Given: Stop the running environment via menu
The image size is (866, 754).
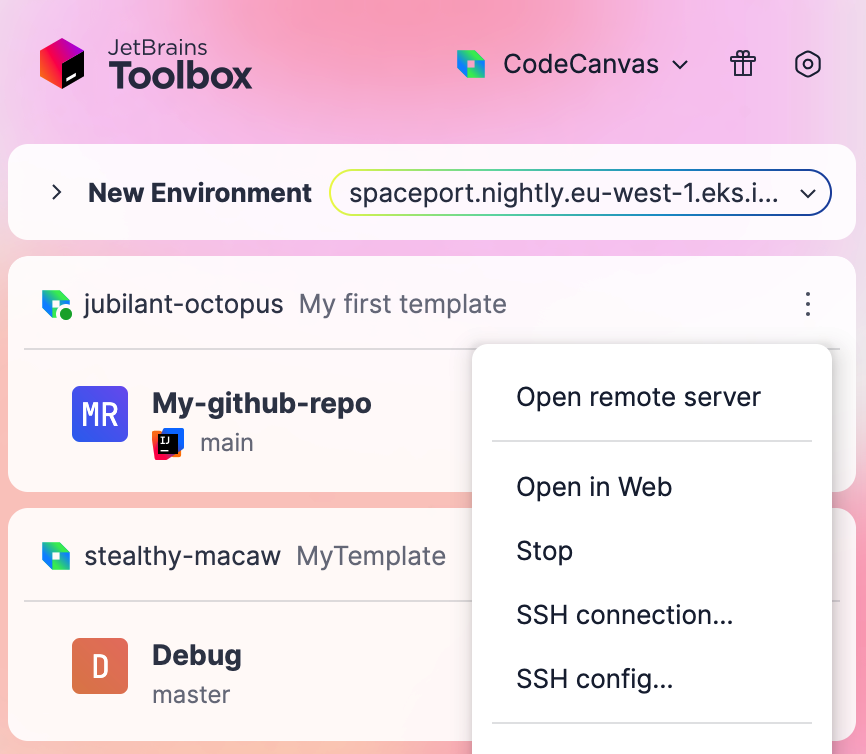Looking at the screenshot, I should 545,551.
